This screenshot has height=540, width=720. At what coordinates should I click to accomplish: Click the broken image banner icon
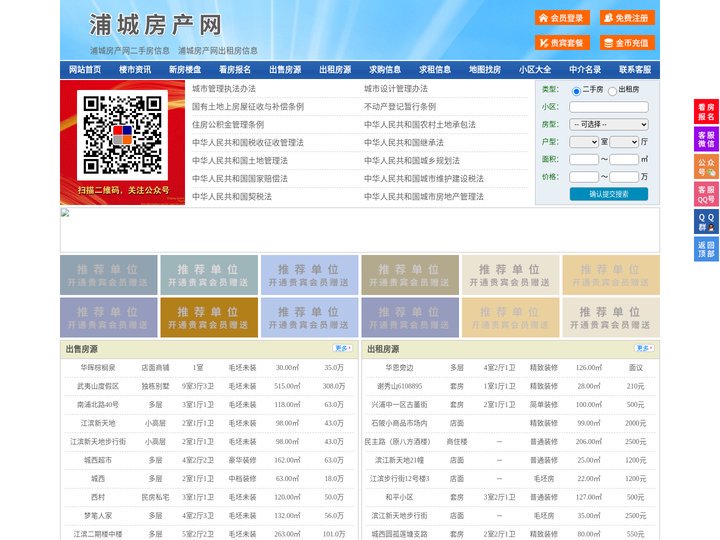click(65, 213)
